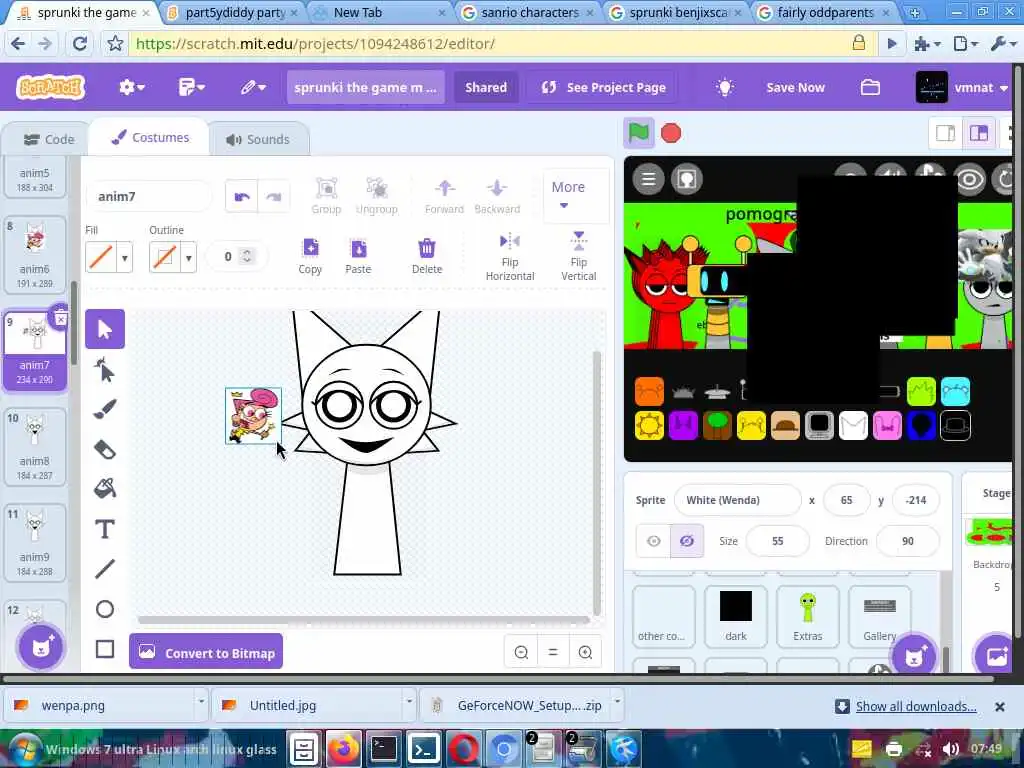This screenshot has height=768, width=1024.
Task: Open wenpa.png download options arrow
Action: [201, 703]
